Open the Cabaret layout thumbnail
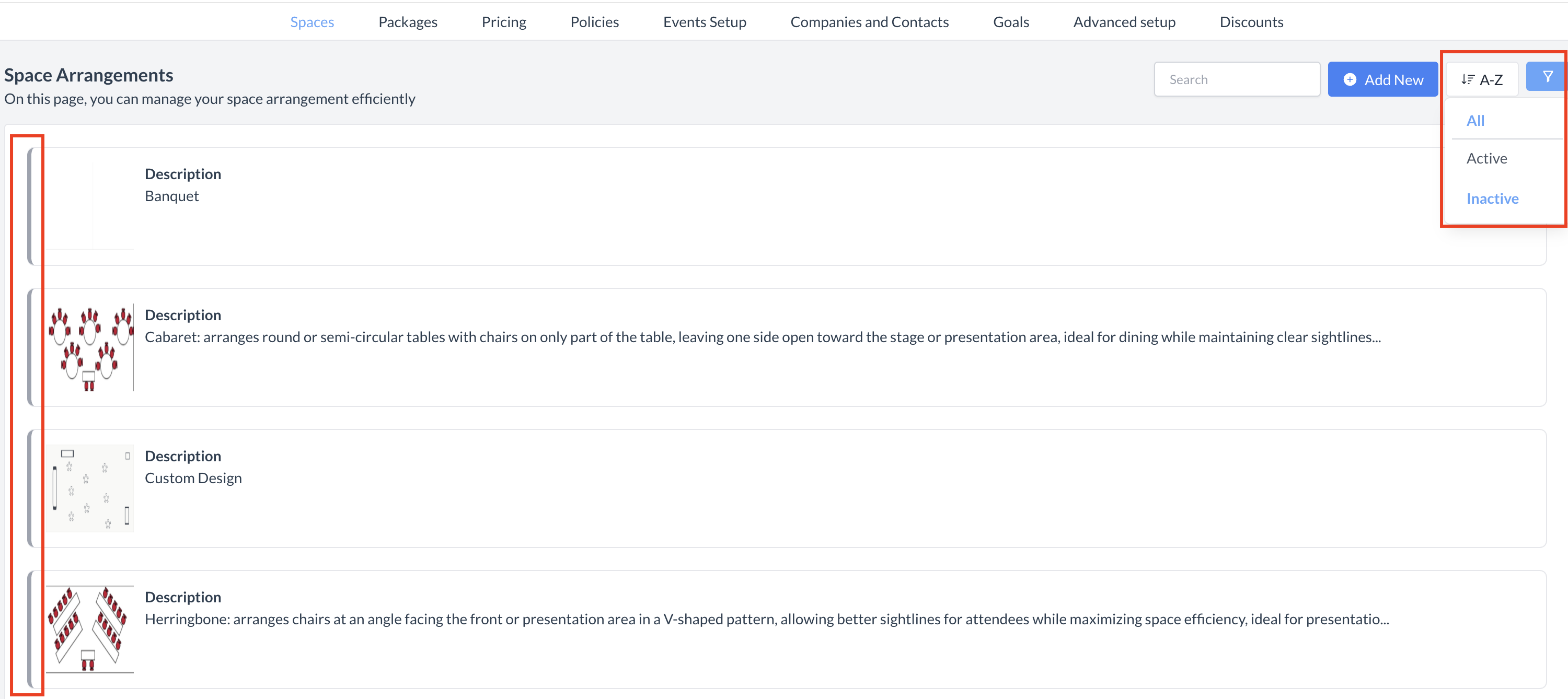Image resolution: width=1568 pixels, height=699 pixels. coord(90,347)
